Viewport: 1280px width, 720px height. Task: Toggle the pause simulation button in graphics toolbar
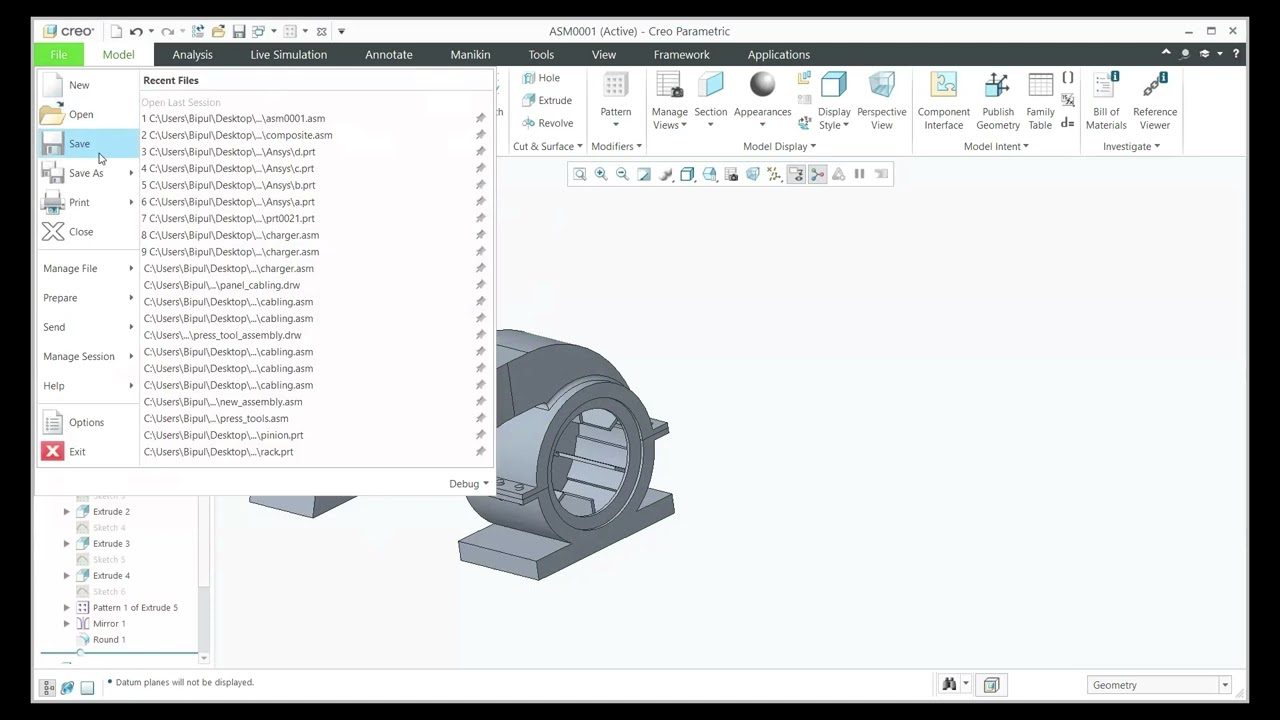click(x=859, y=174)
